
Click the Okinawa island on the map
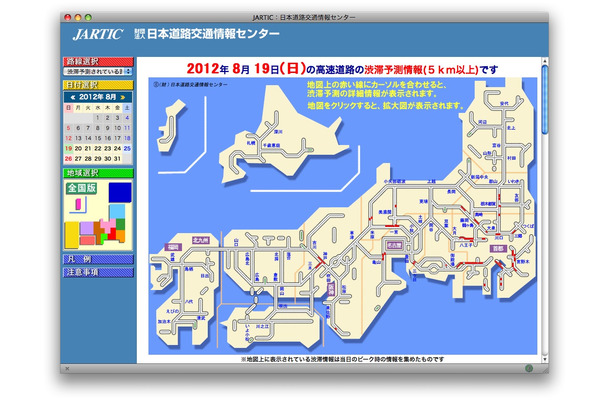pos(170,128)
